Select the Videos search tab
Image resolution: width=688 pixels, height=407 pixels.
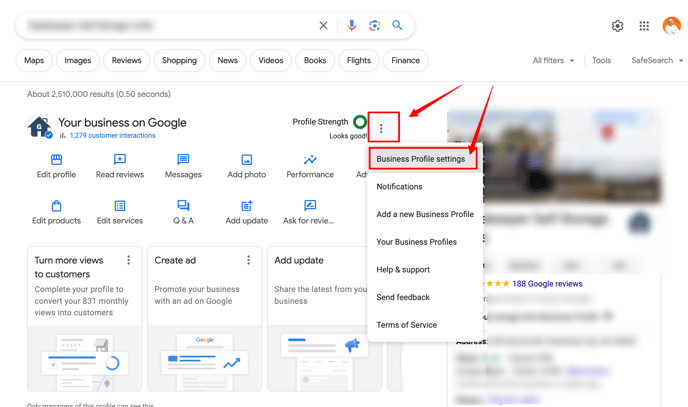271,61
